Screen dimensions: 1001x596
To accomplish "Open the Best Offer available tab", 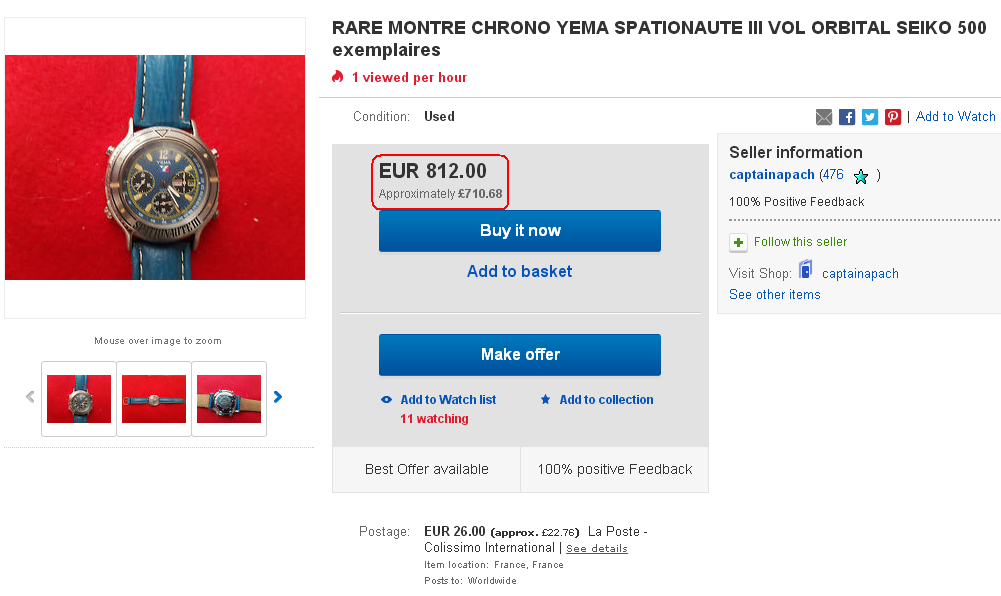I will point(427,469).
